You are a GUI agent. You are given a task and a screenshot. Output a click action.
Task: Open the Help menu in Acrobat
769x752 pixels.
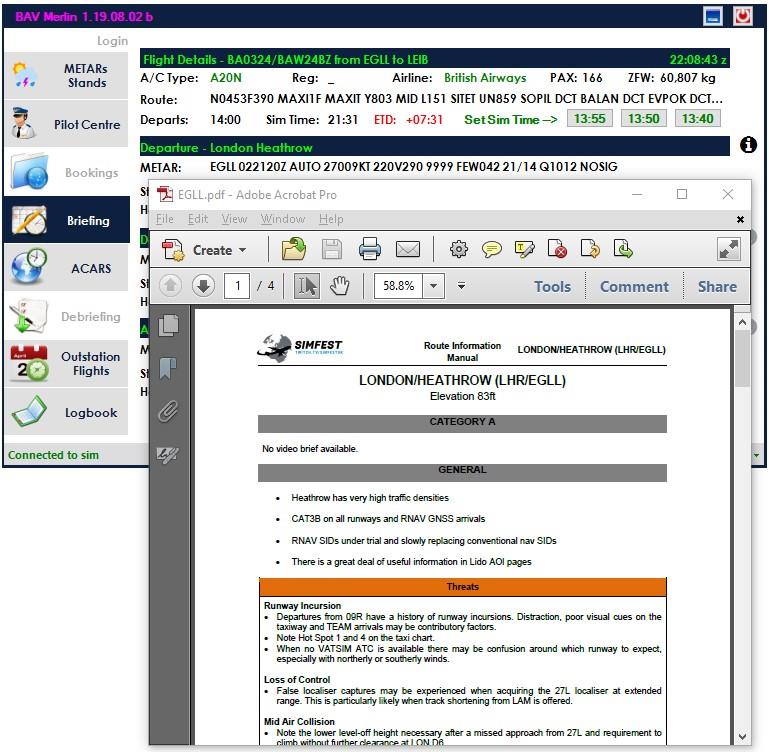[x=331, y=219]
